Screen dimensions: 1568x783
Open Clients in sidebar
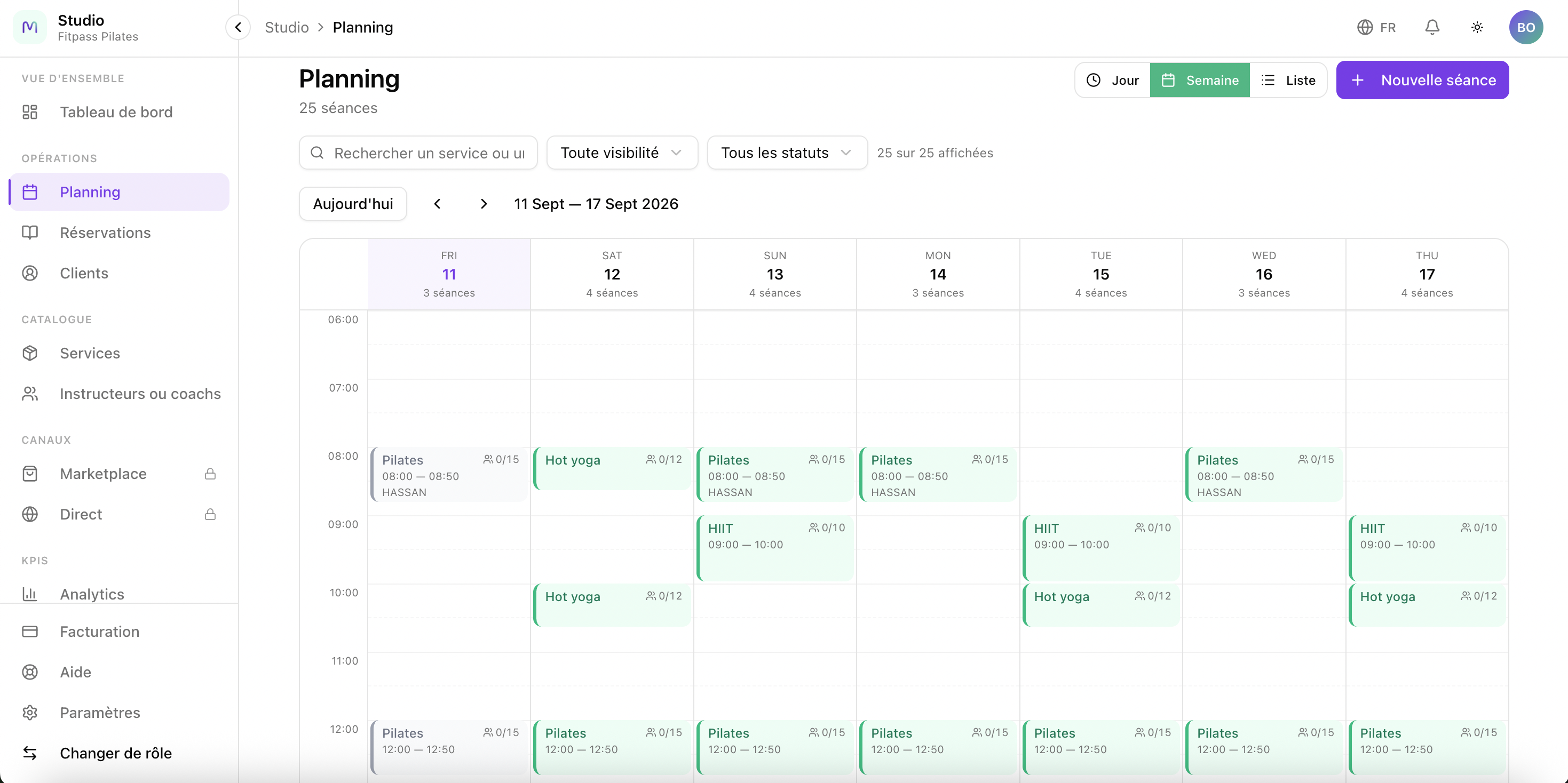click(120, 273)
